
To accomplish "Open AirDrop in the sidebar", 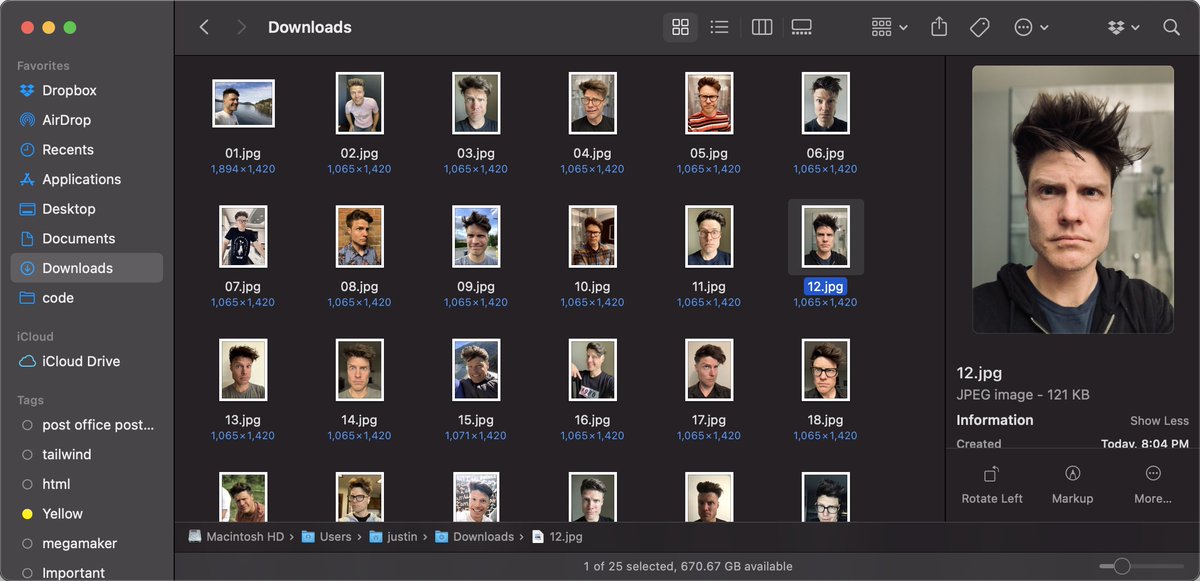I will coord(66,120).
